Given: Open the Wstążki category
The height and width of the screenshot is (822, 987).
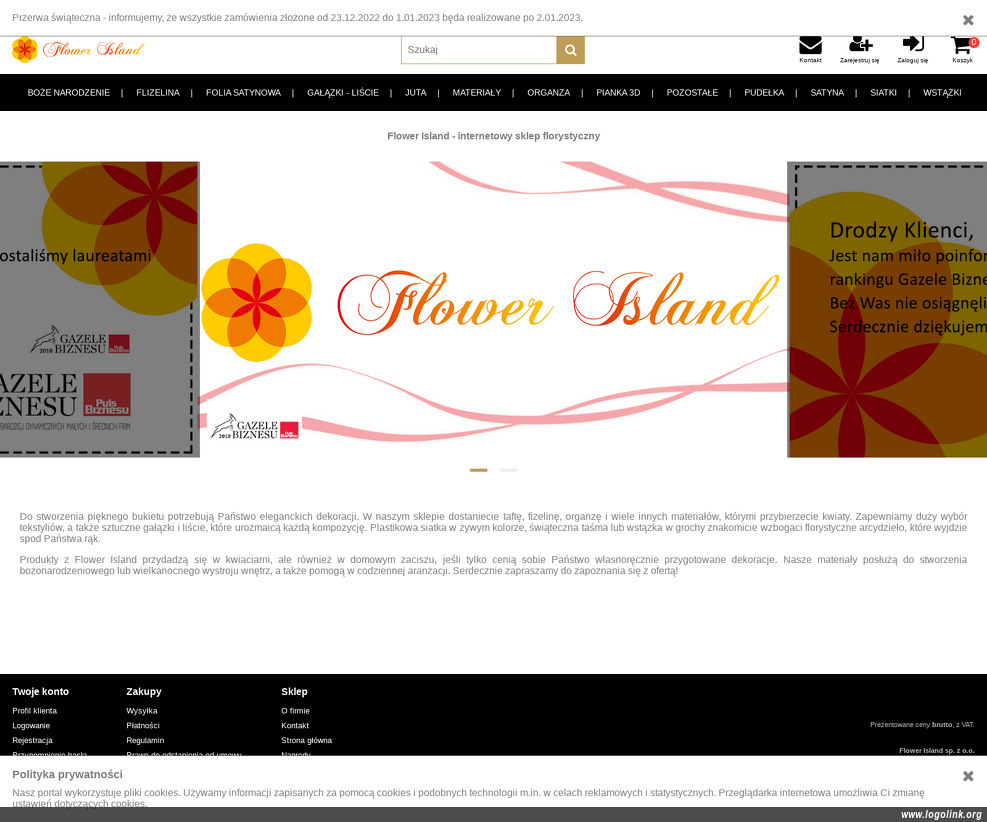Looking at the screenshot, I should coord(942,93).
